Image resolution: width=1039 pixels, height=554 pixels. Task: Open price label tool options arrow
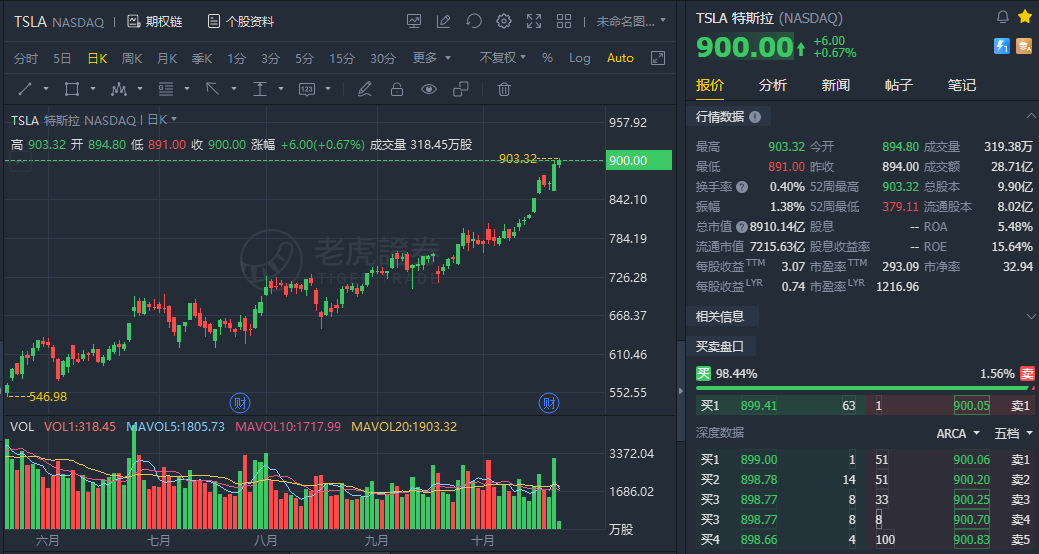click(328, 89)
